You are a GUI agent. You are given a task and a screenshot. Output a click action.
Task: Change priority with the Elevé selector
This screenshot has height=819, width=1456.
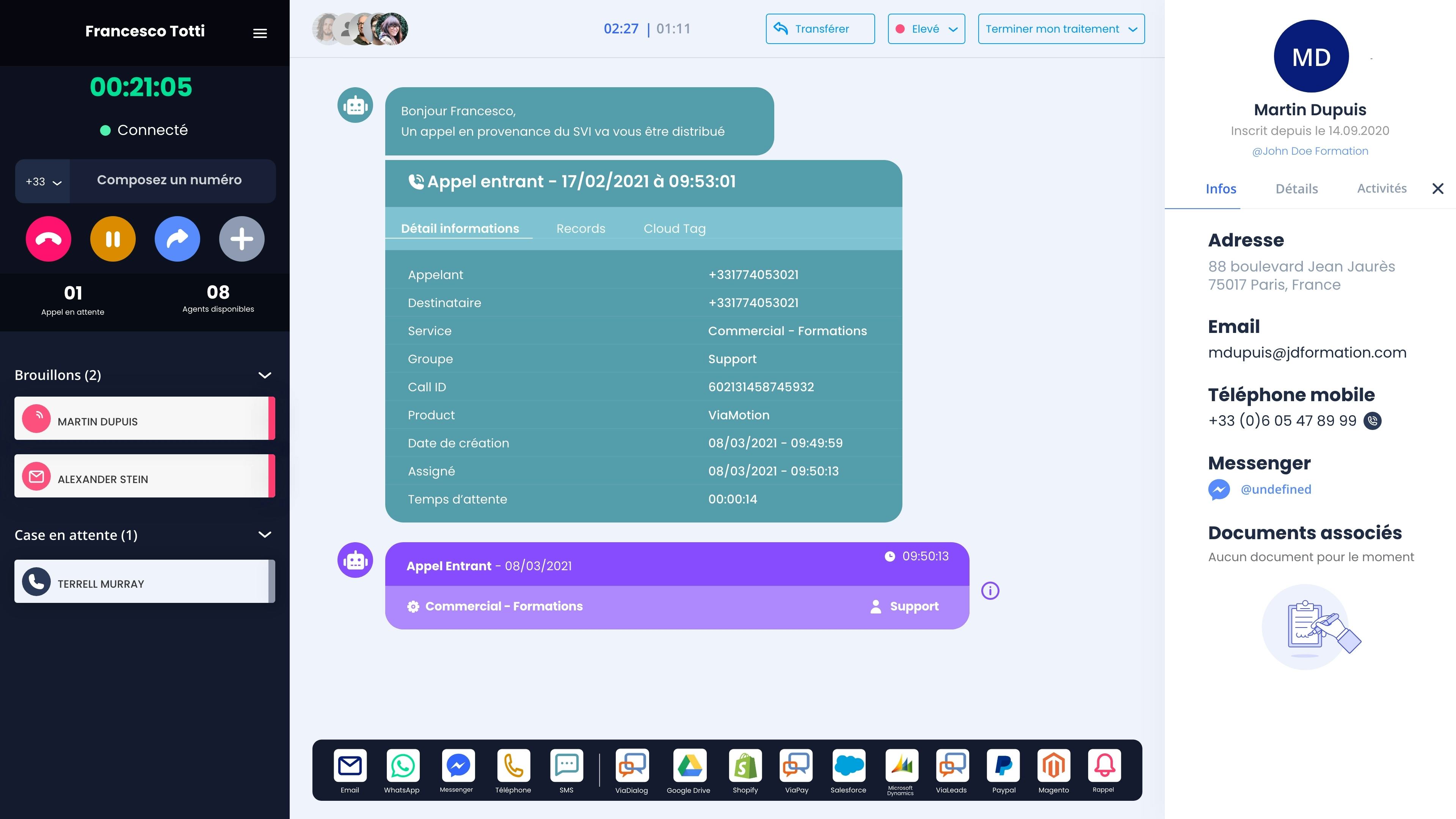926,29
